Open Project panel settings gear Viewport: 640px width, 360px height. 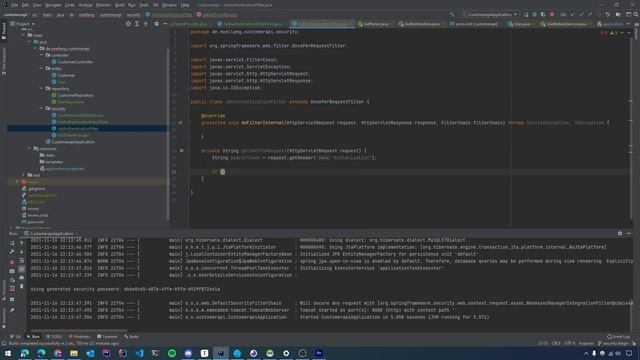[x=156, y=24]
